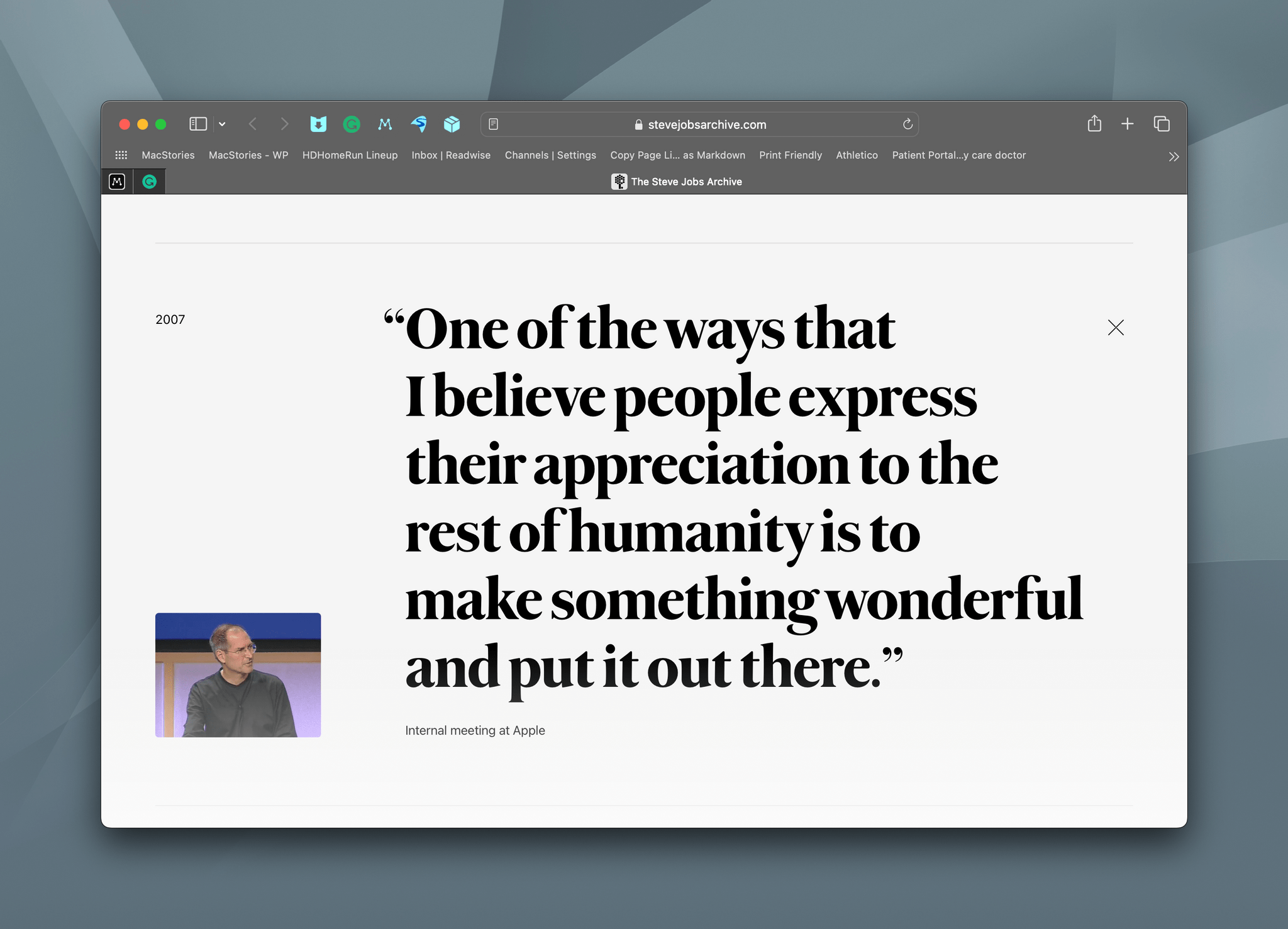Expand hidden bookmarks with double chevron
The height and width of the screenshot is (929, 1288).
click(x=1174, y=157)
